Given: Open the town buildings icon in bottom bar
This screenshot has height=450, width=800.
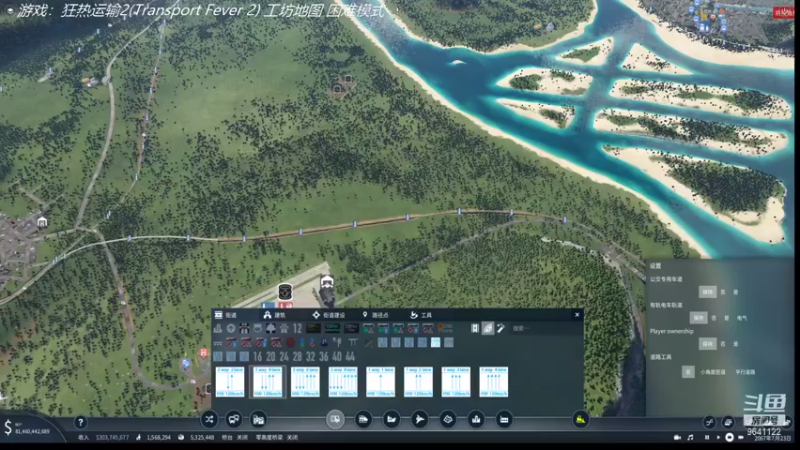Looking at the screenshot, I should pos(476,419).
